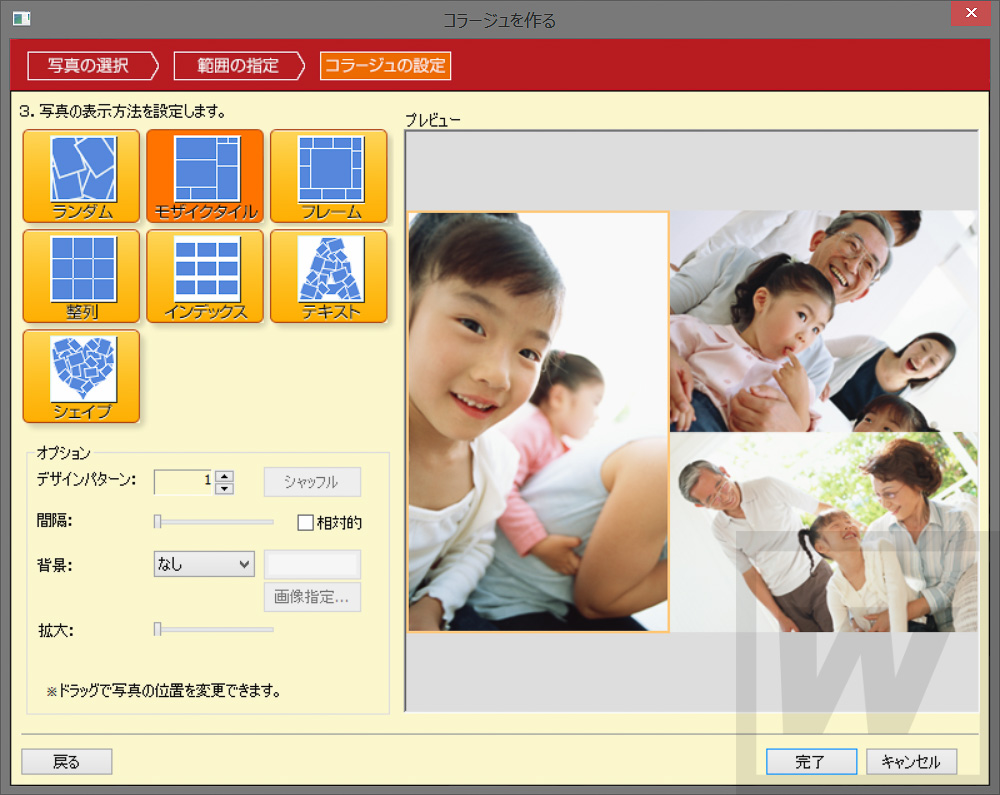This screenshot has width=1000, height=795.
Task: Select the preview photo of grandparents with girl
Action: 823,532
